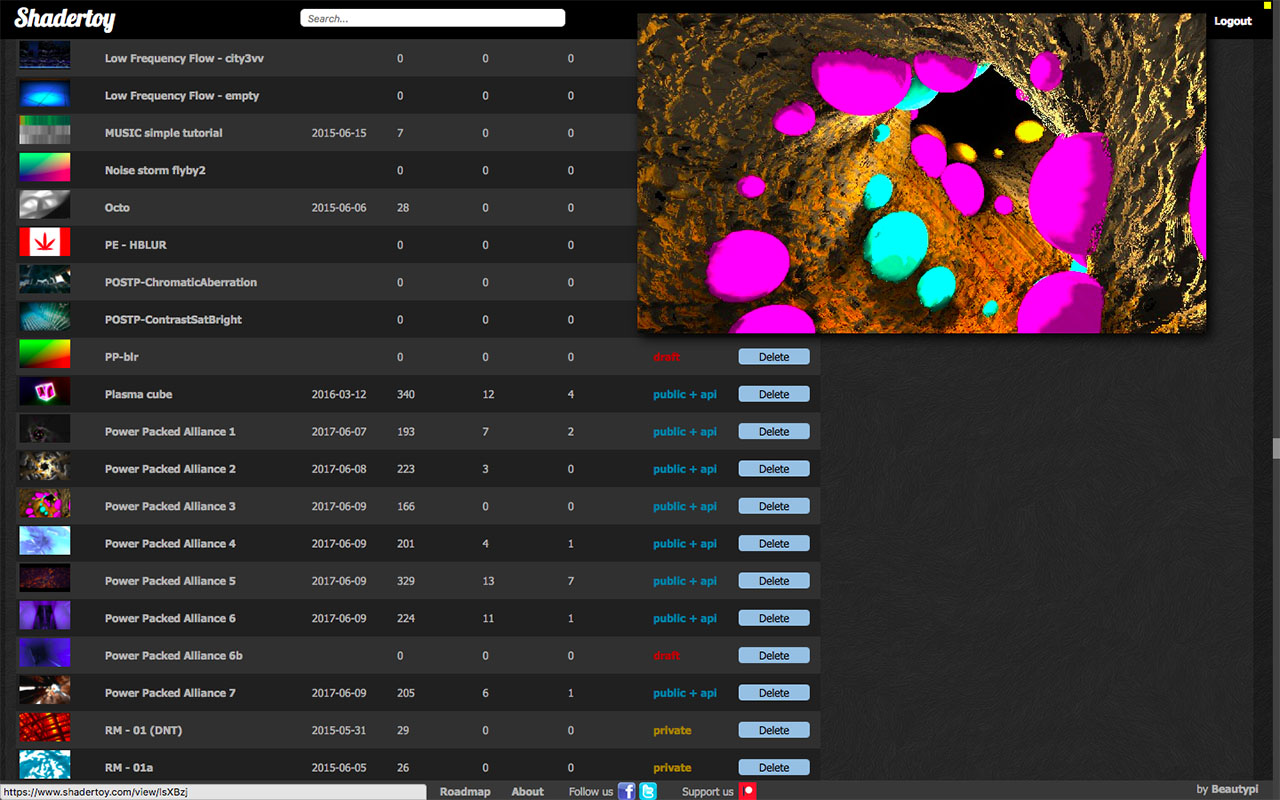Click the Patreon support icon
Viewport: 1280px width, 800px height.
tap(748, 790)
